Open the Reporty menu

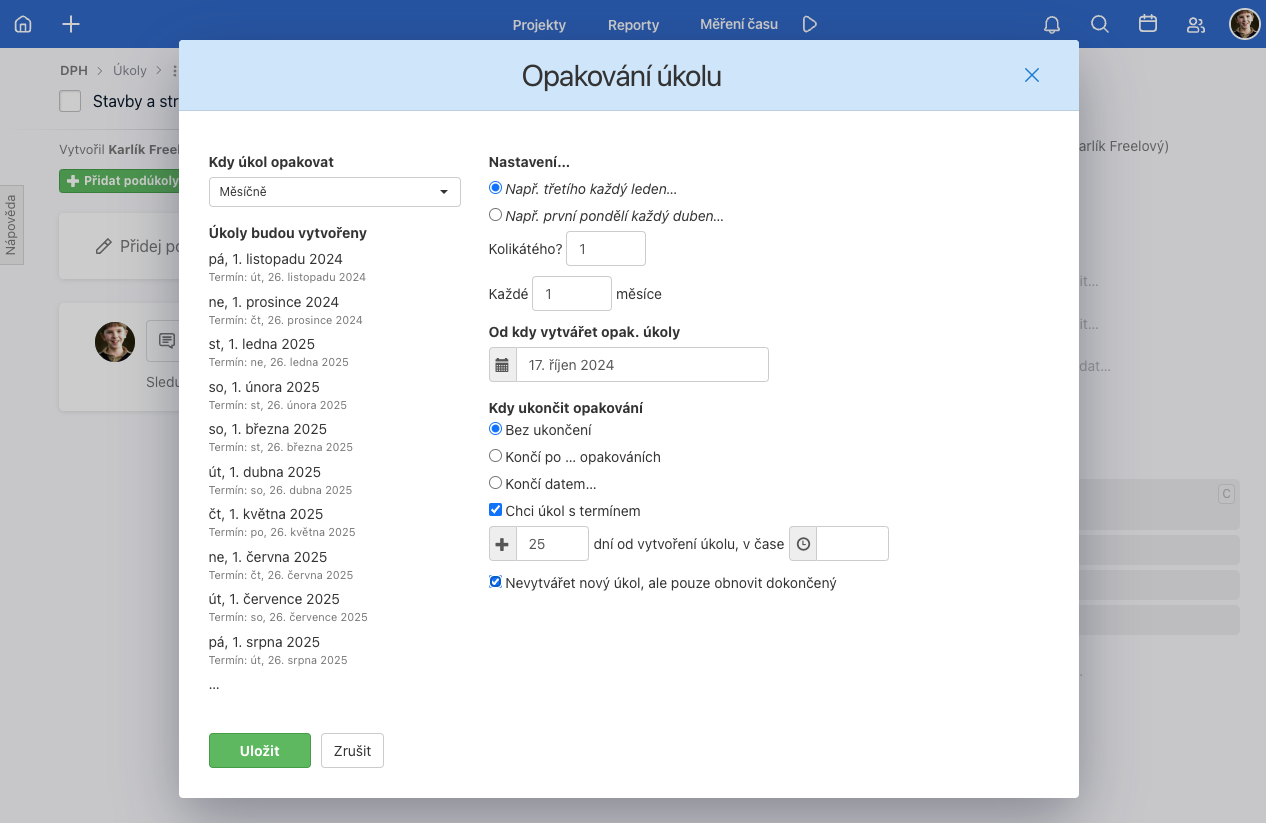pos(633,25)
